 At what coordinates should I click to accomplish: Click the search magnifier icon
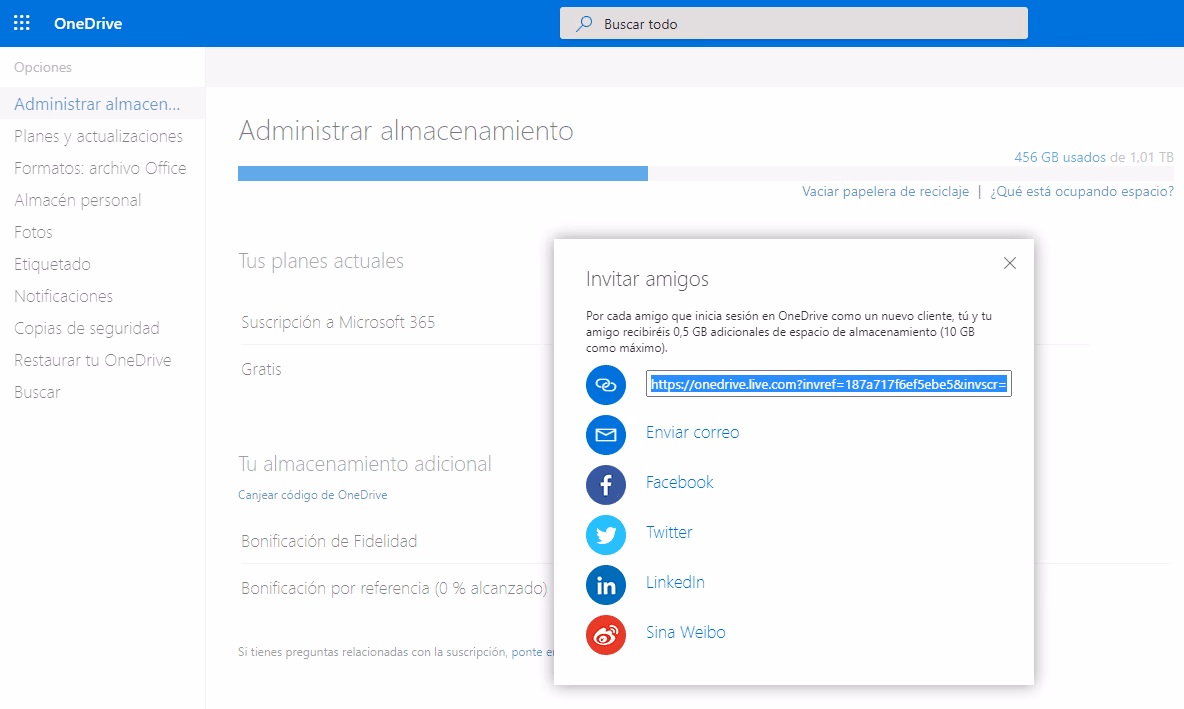(x=584, y=23)
